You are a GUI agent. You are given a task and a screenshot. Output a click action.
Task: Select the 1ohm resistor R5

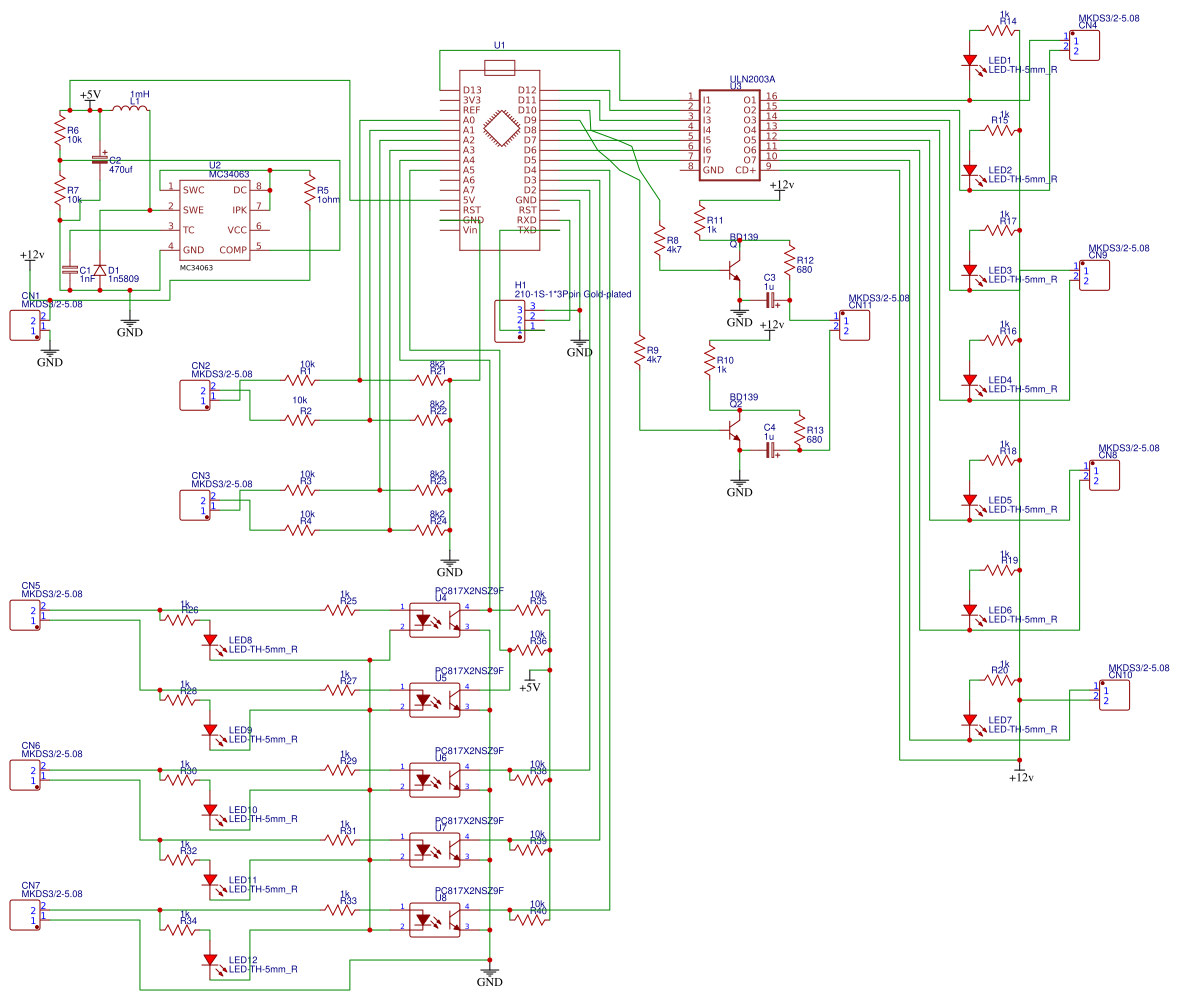tap(310, 191)
